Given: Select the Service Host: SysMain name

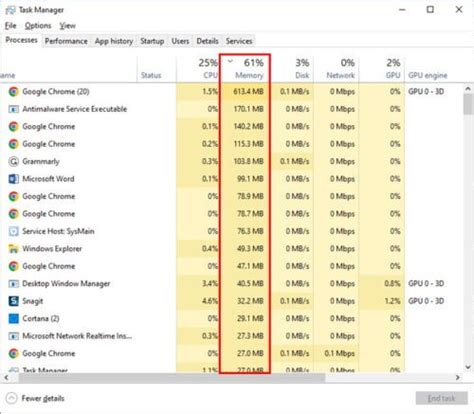Looking at the screenshot, I should point(58,231).
